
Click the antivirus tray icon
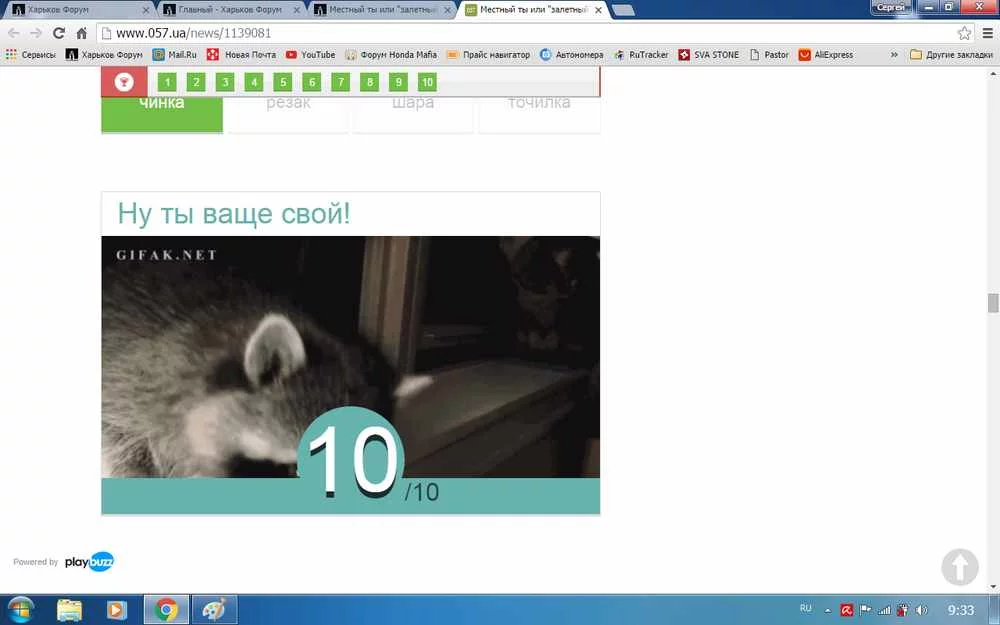(847, 610)
